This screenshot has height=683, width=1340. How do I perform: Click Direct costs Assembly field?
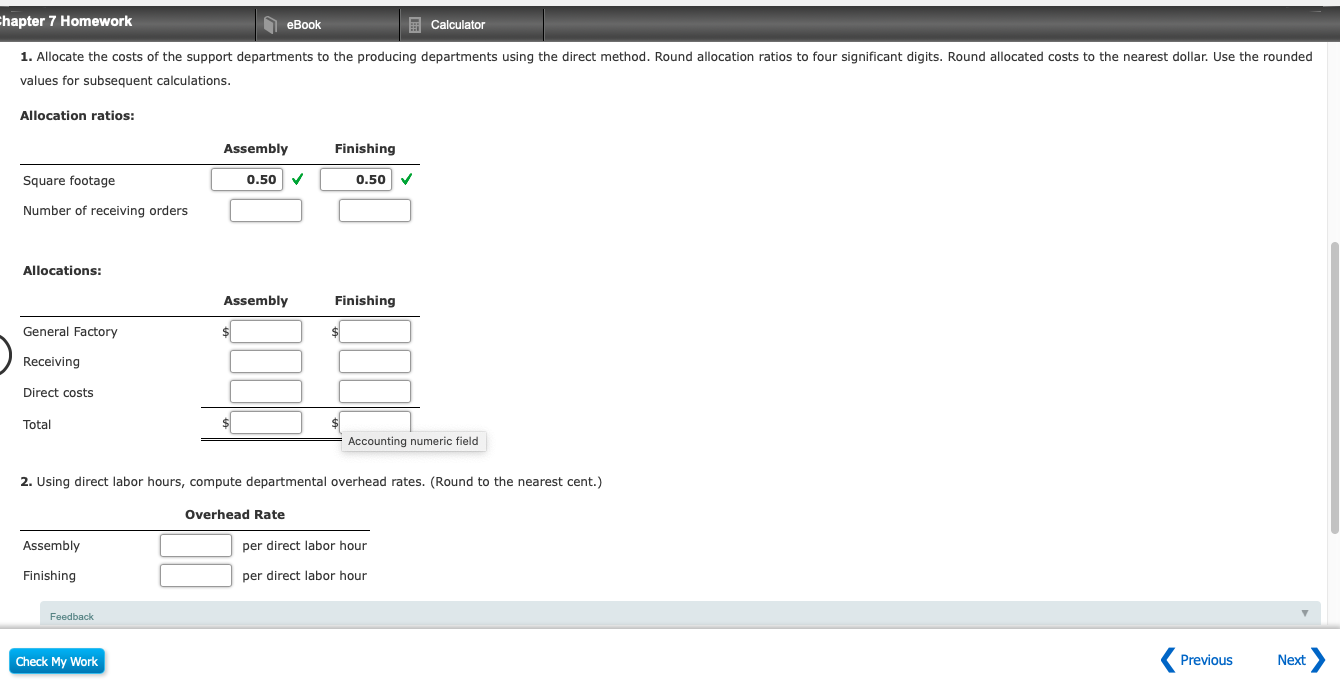(x=266, y=391)
